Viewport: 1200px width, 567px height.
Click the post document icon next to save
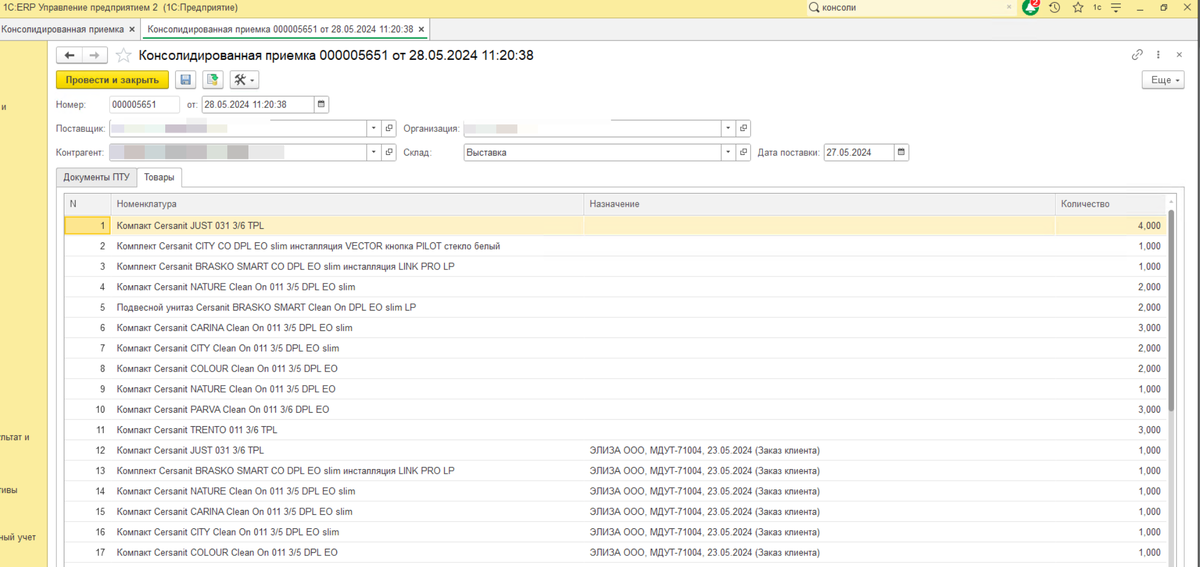[x=212, y=80]
